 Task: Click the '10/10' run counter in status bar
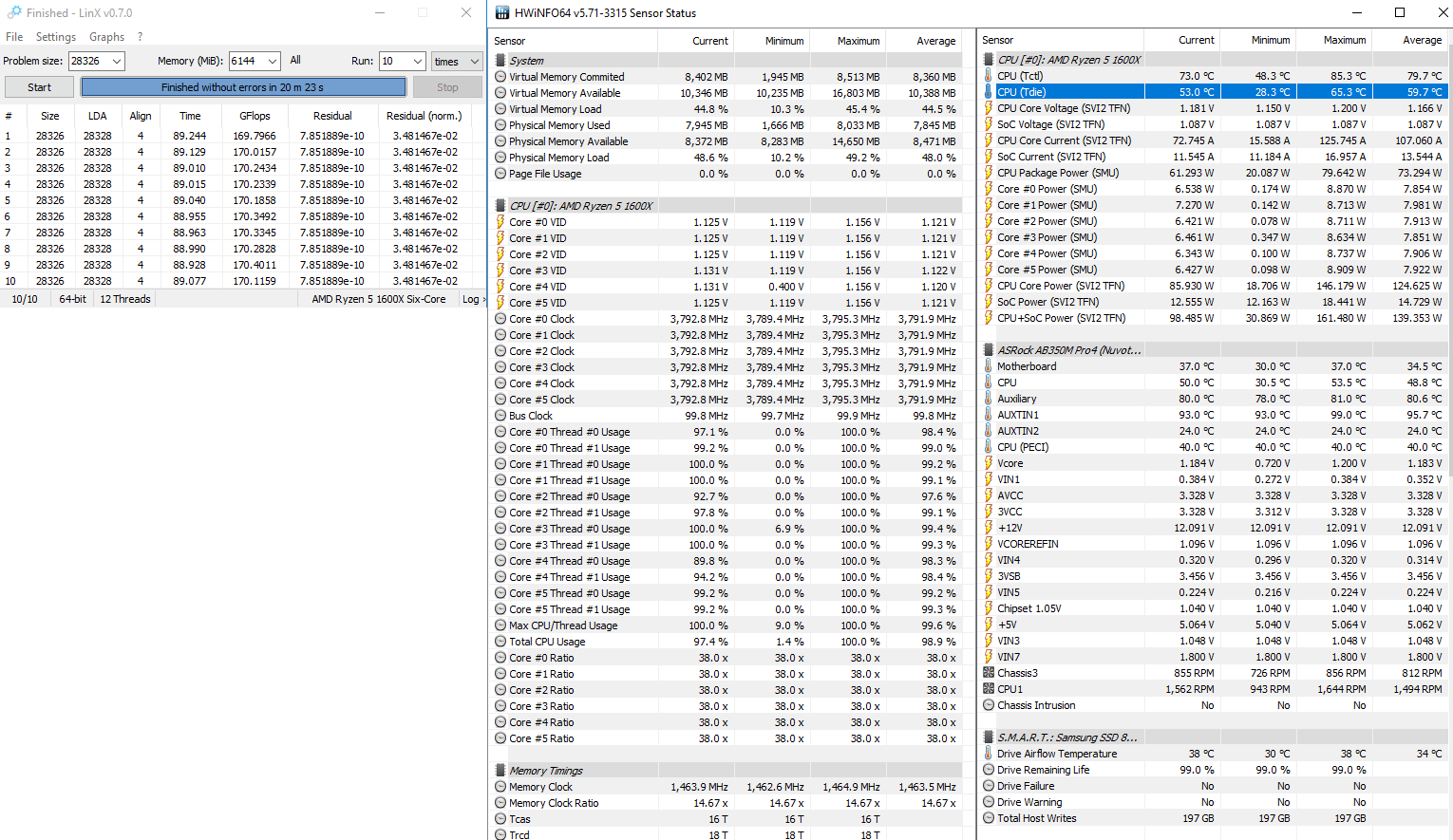[x=25, y=299]
